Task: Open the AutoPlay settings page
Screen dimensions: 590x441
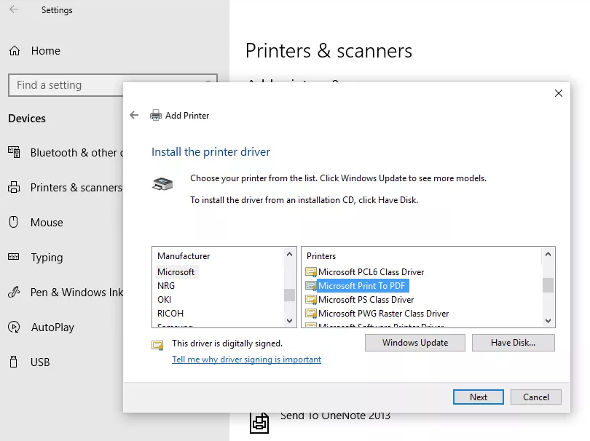Action: point(41,327)
